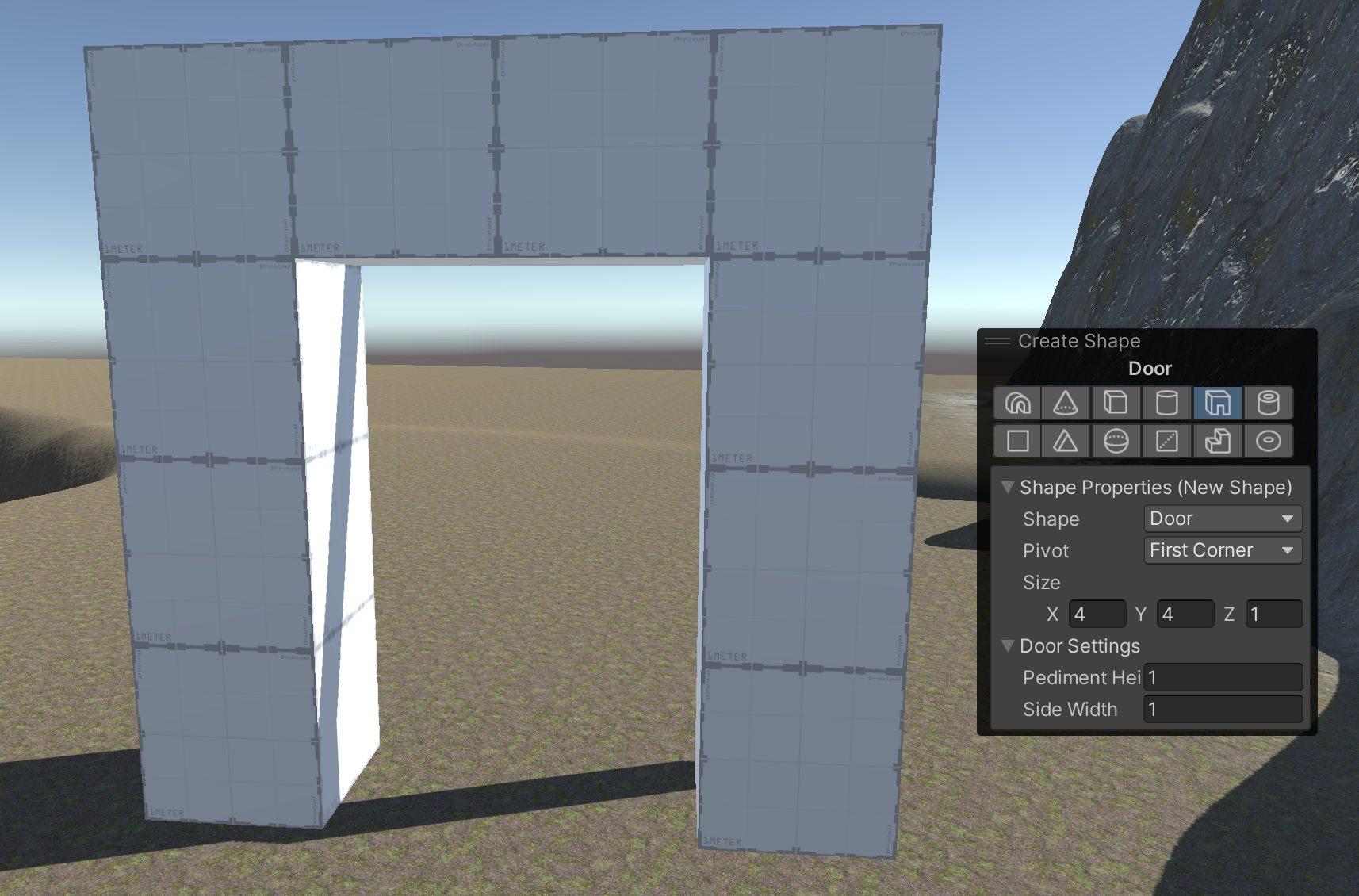1359x896 pixels.
Task: Choose the flat Plane shape icon
Action: pyautogui.click(x=1017, y=441)
